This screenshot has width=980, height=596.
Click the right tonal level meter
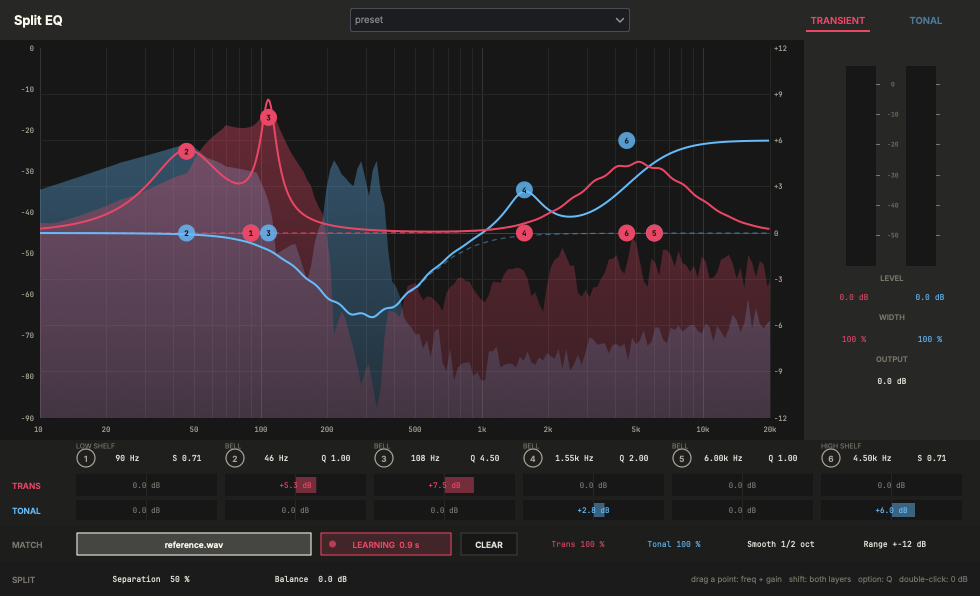tap(921, 166)
